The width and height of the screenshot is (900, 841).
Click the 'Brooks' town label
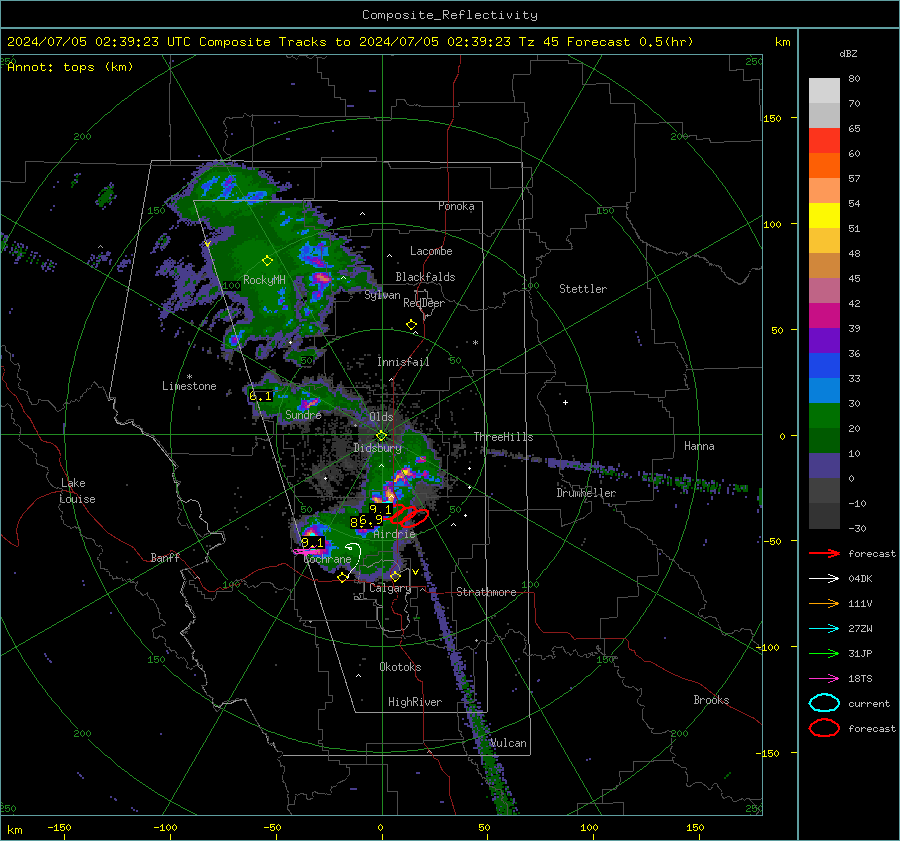(x=711, y=700)
